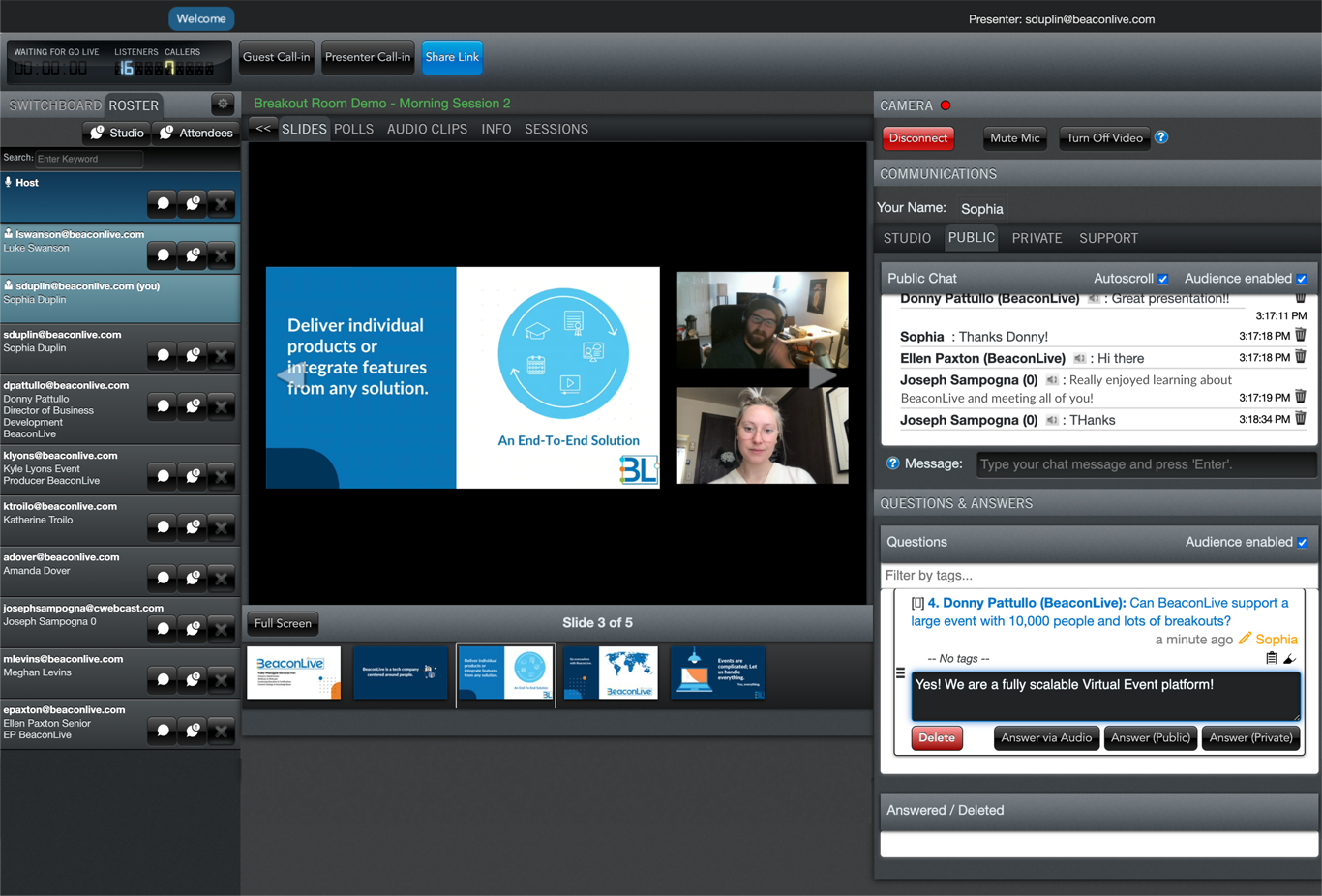Select the world map slide thumbnail

coord(611,672)
